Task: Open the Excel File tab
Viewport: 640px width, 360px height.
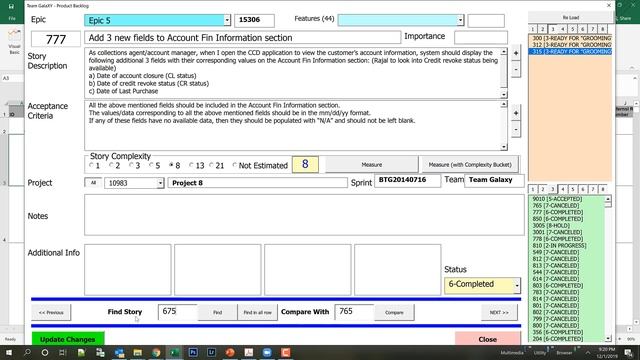Action: (12, 18)
